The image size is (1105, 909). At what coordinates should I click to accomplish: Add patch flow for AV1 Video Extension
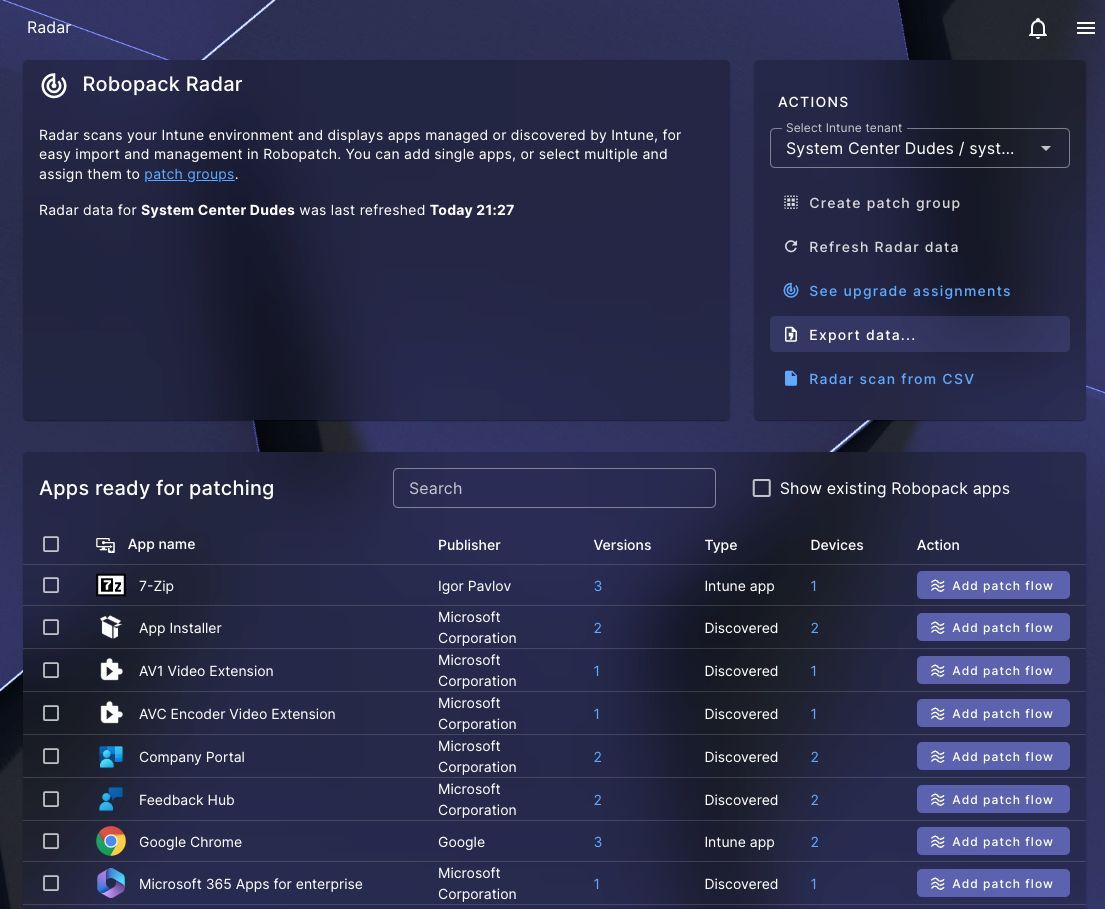(x=992, y=670)
